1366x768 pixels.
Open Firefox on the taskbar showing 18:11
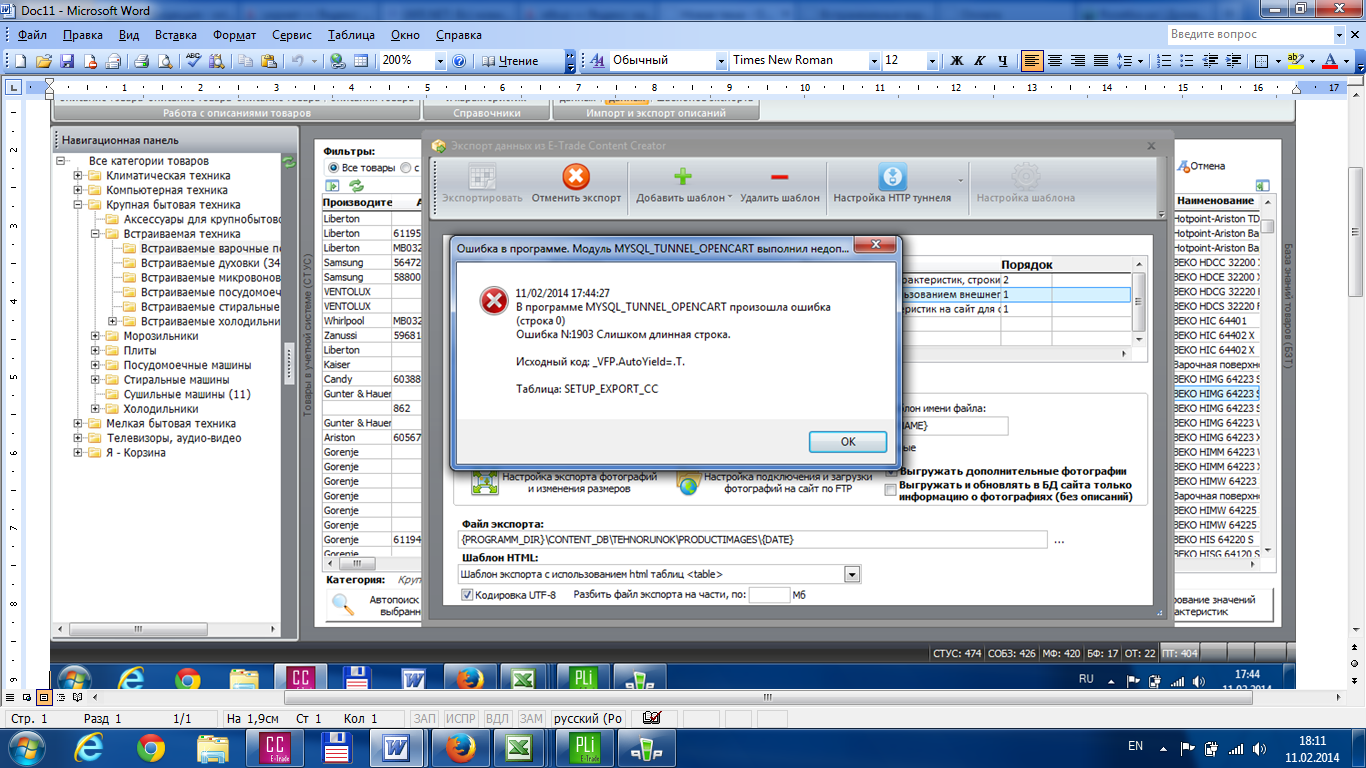[x=460, y=746]
